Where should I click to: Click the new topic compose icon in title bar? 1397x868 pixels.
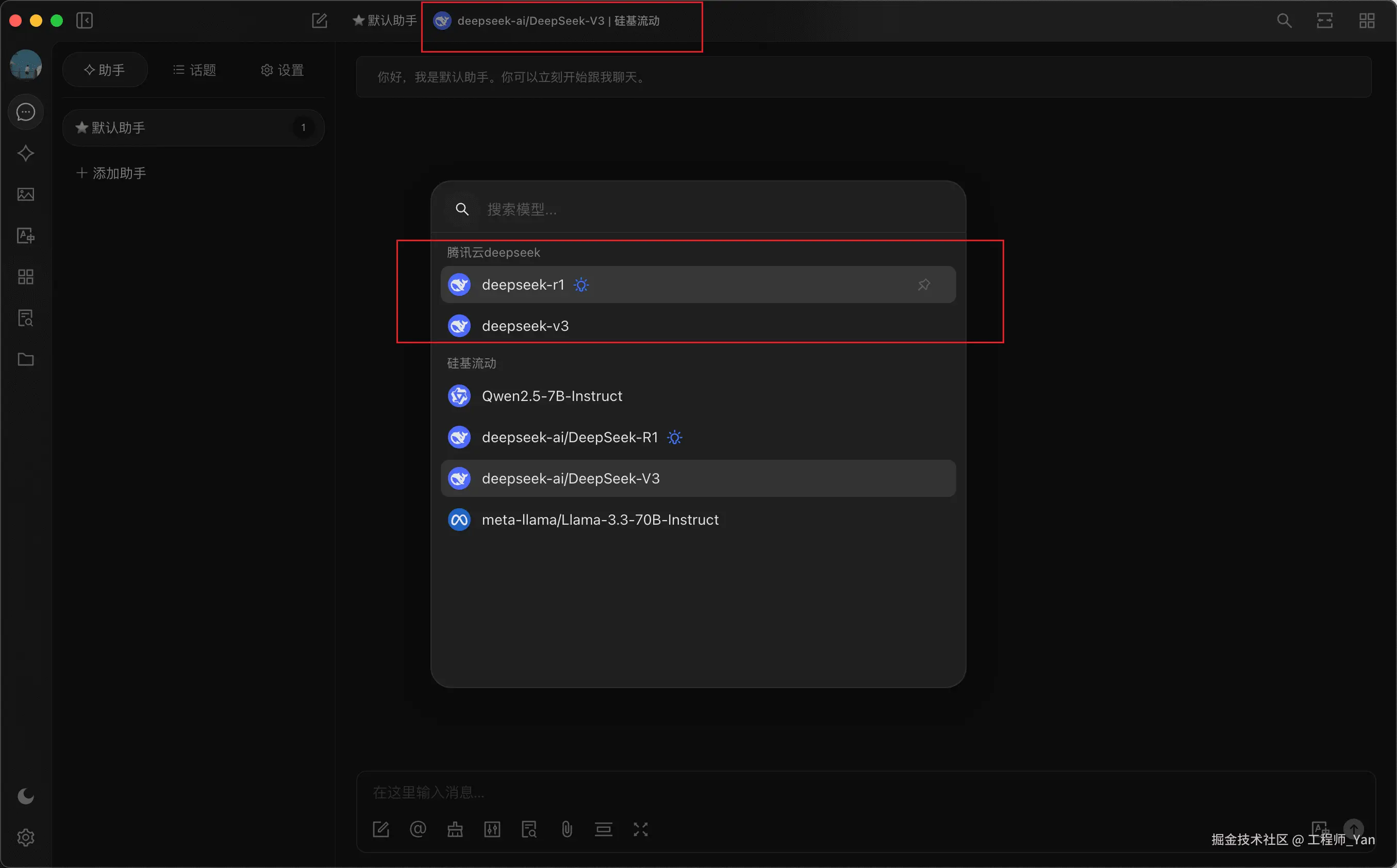[319, 21]
